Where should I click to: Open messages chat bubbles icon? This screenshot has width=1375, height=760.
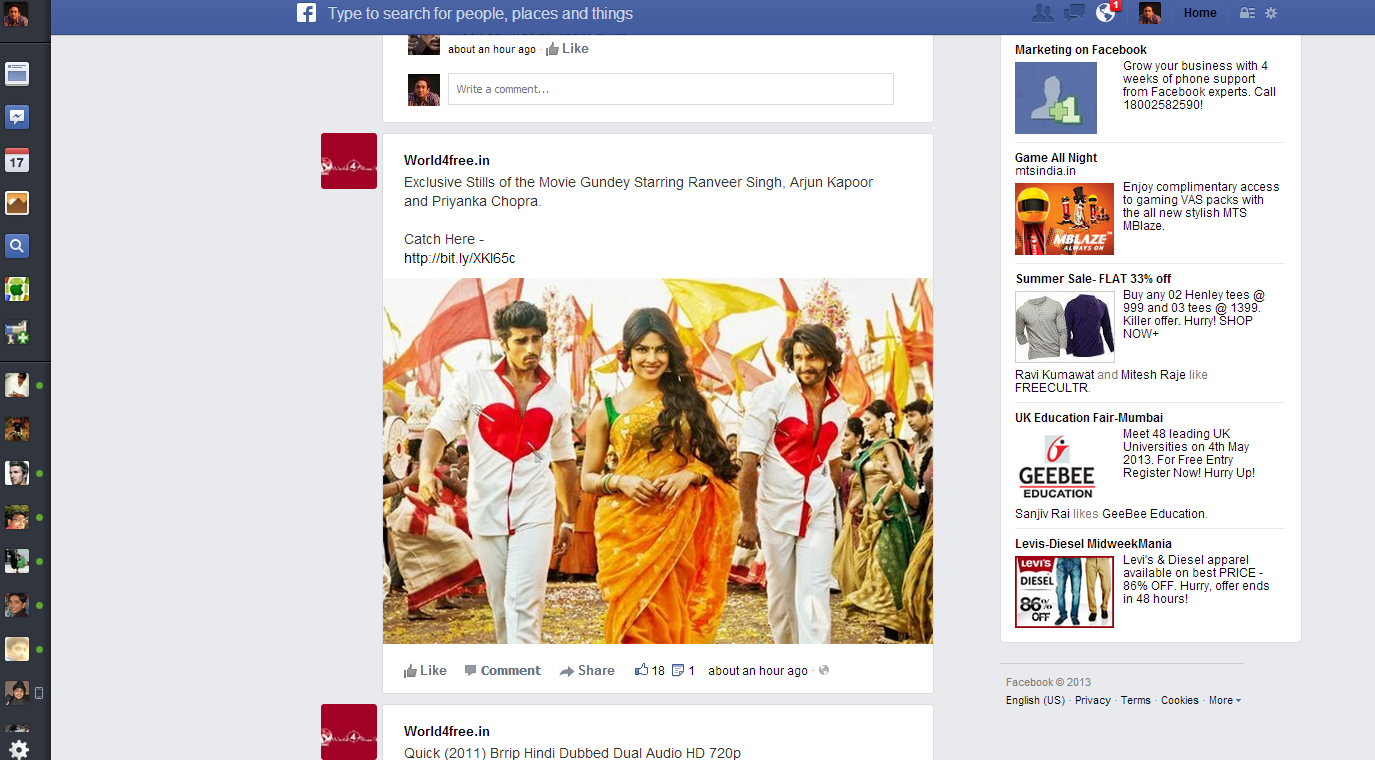click(x=1074, y=13)
